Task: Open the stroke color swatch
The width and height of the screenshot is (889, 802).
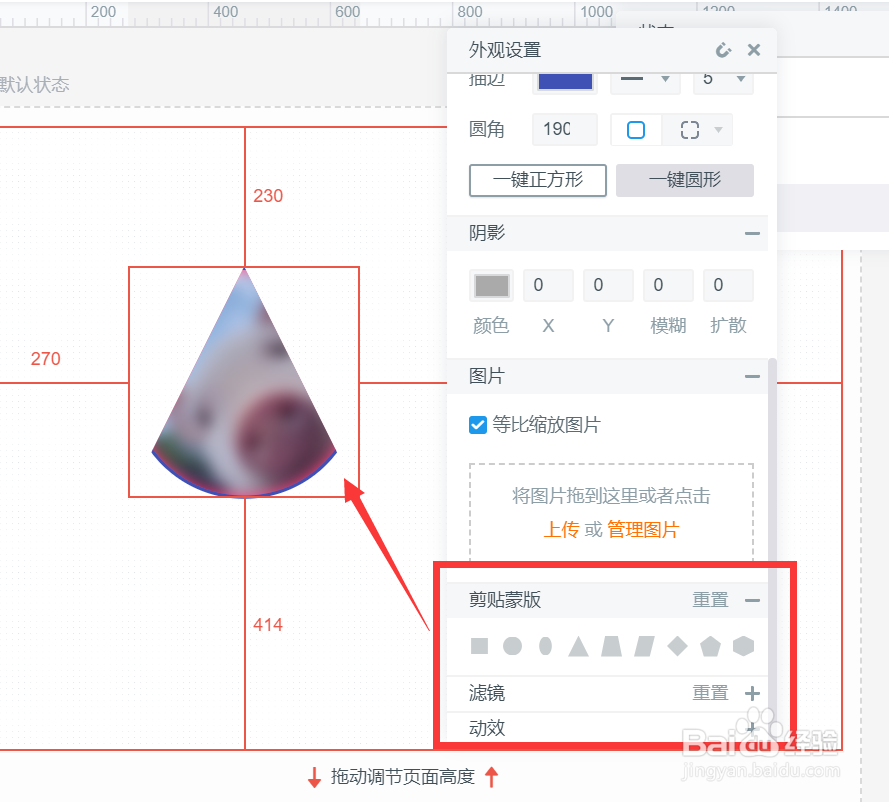Action: pyautogui.click(x=565, y=81)
